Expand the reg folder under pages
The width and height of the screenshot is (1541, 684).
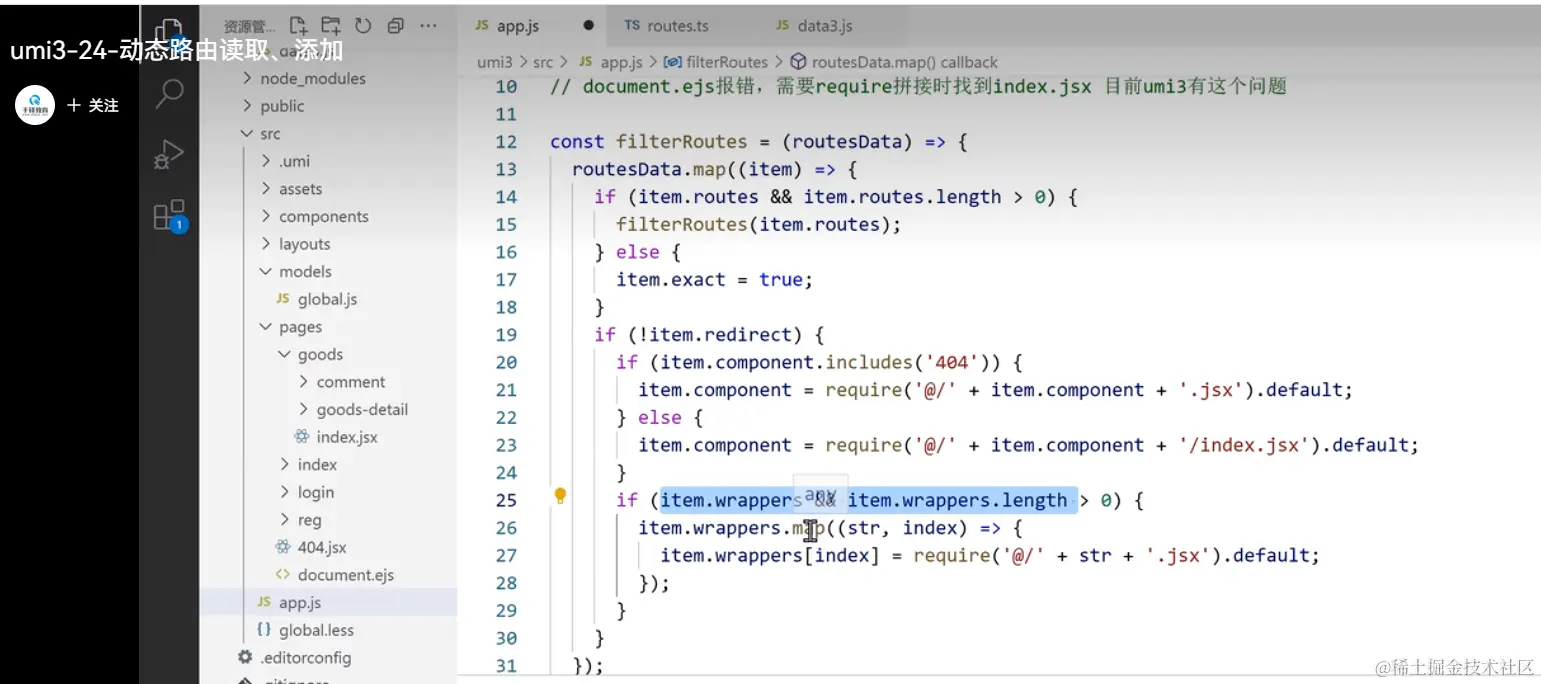309,520
